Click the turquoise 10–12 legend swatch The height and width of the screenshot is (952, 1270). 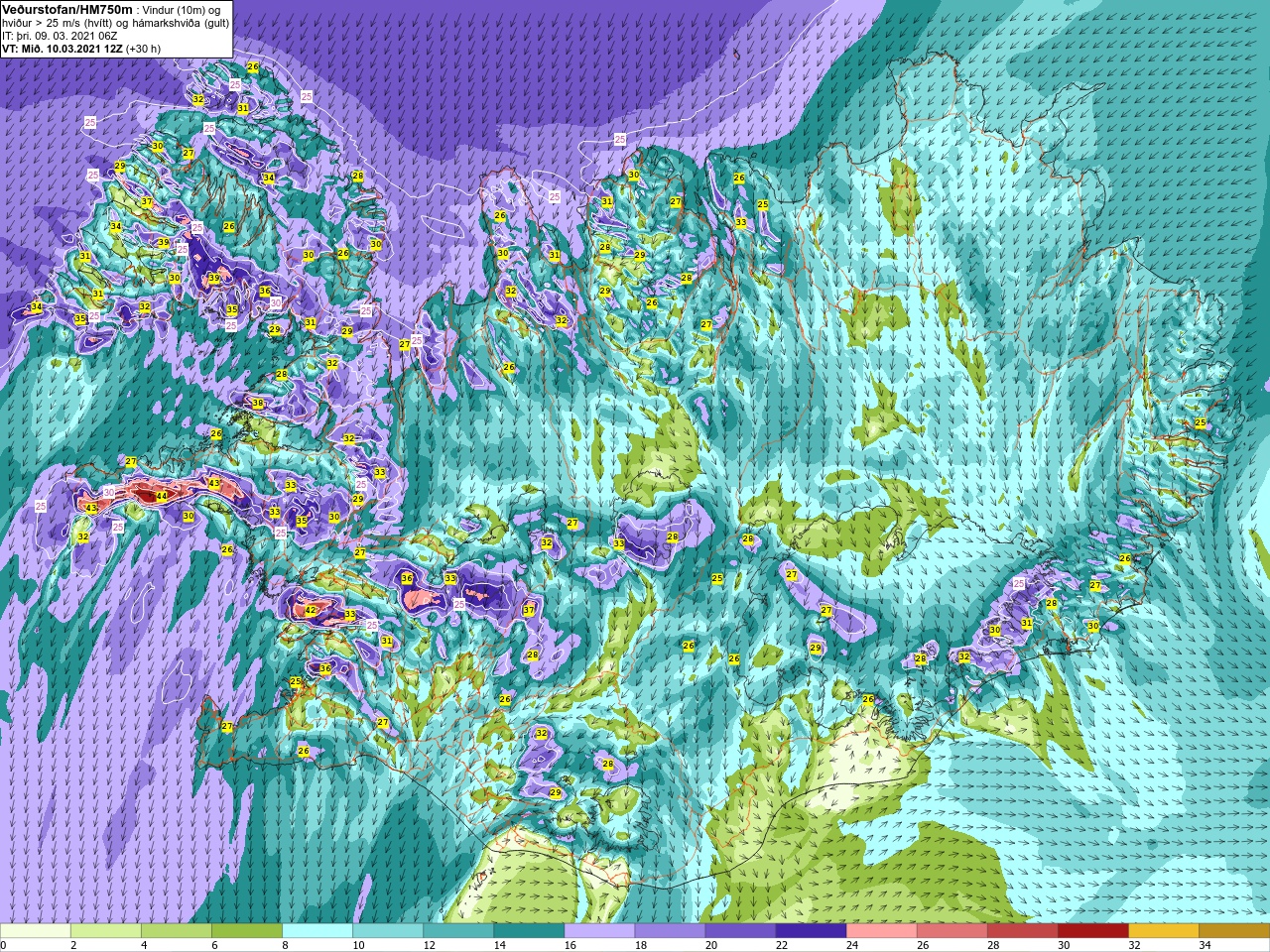coord(388,931)
